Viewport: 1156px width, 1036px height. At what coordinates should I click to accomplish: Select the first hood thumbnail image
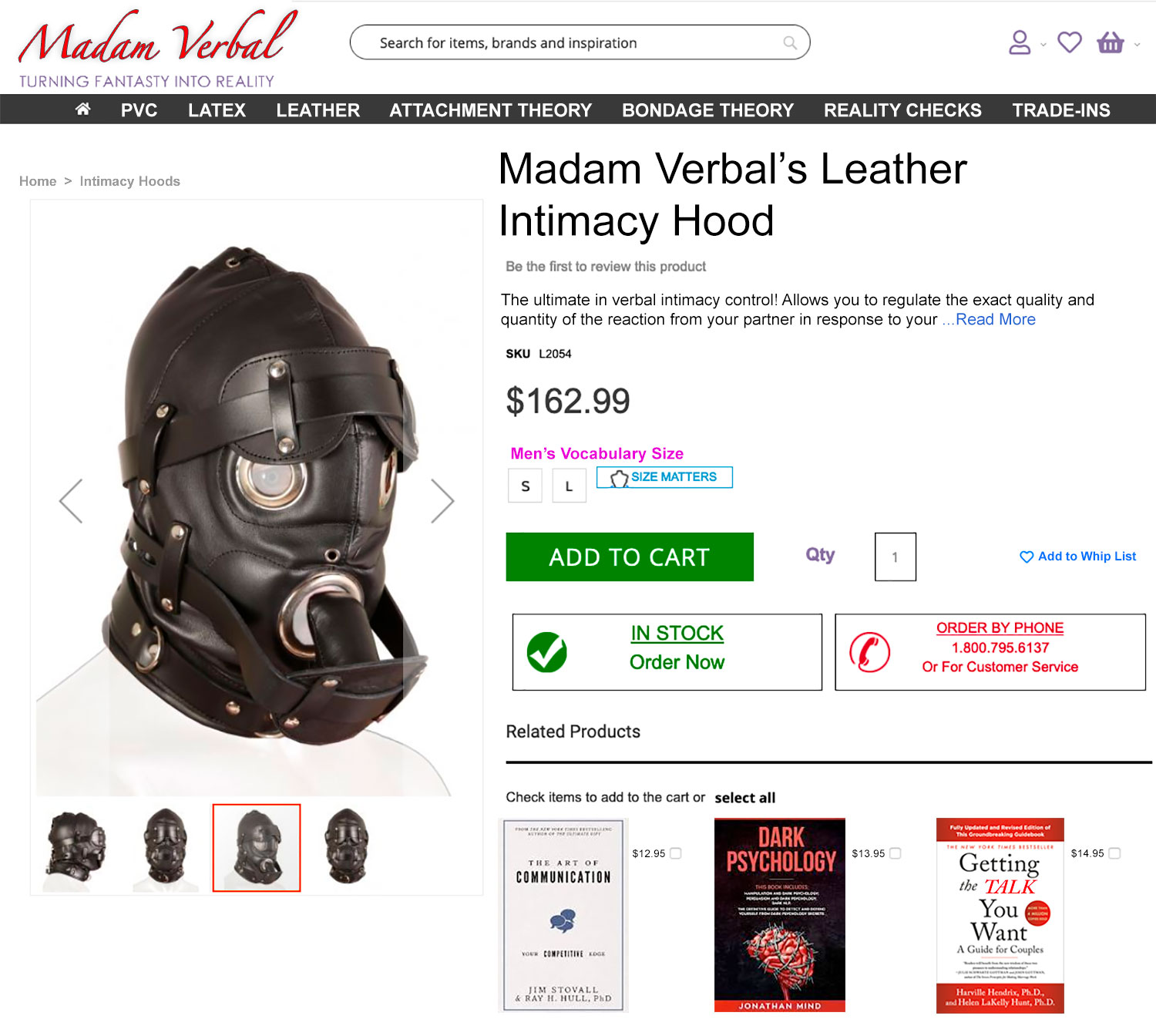click(x=76, y=847)
